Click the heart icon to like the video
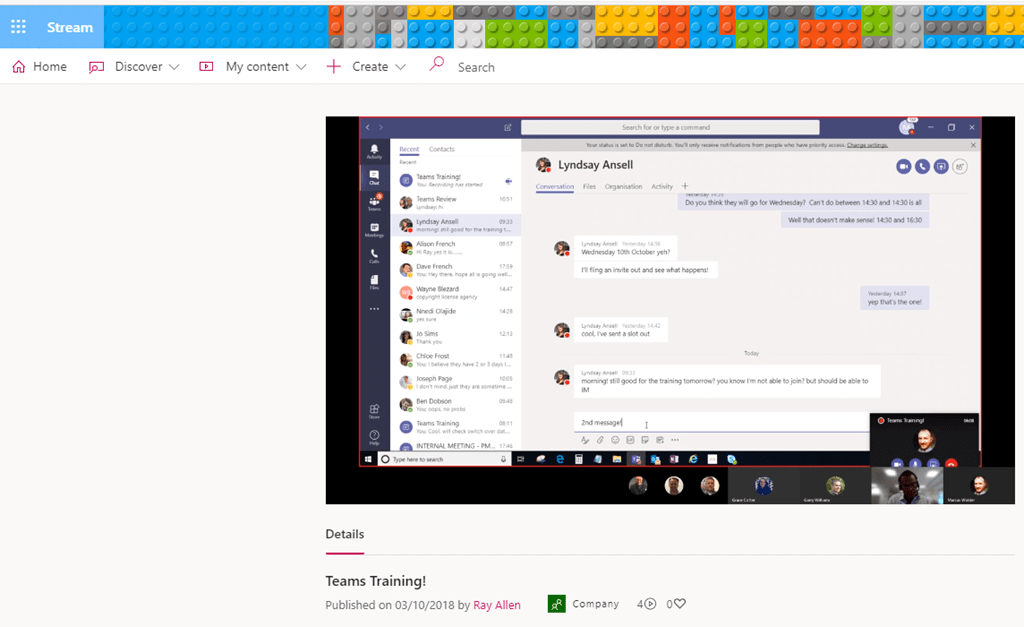Screen dimensions: 1024x627 pyautogui.click(x=680, y=604)
